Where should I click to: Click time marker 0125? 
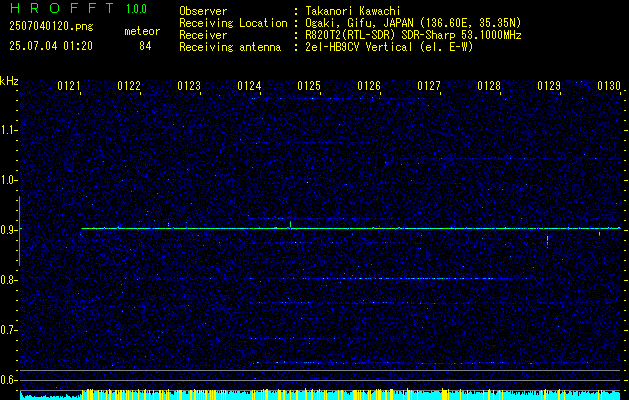(x=309, y=86)
